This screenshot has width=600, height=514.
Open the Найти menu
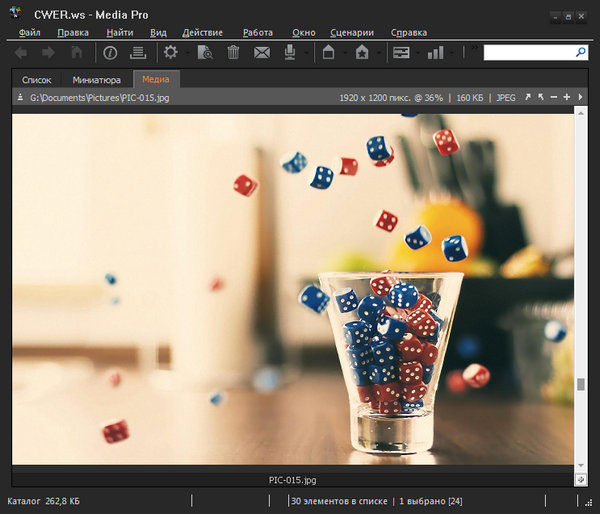click(x=120, y=33)
